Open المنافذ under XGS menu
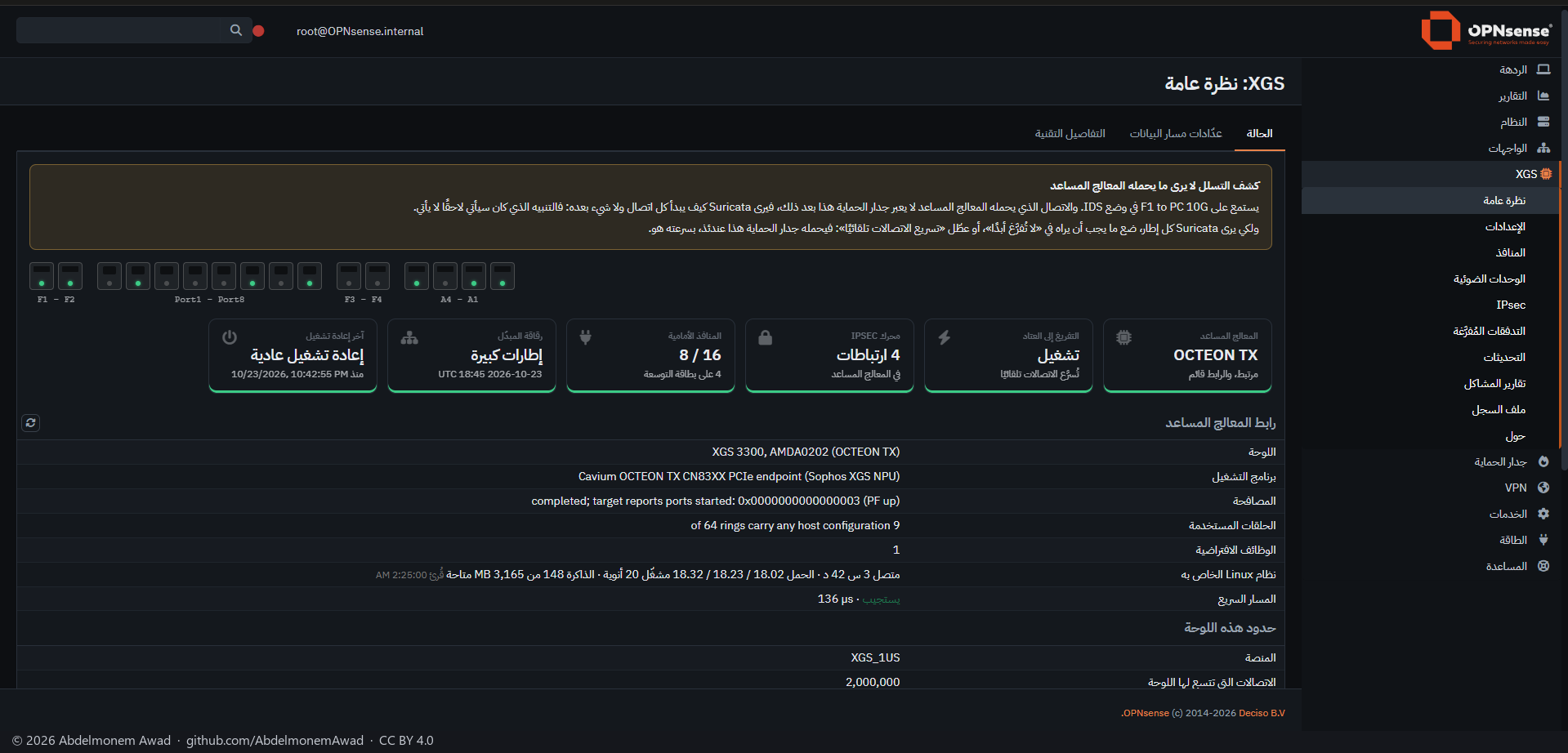 [x=1431, y=252]
